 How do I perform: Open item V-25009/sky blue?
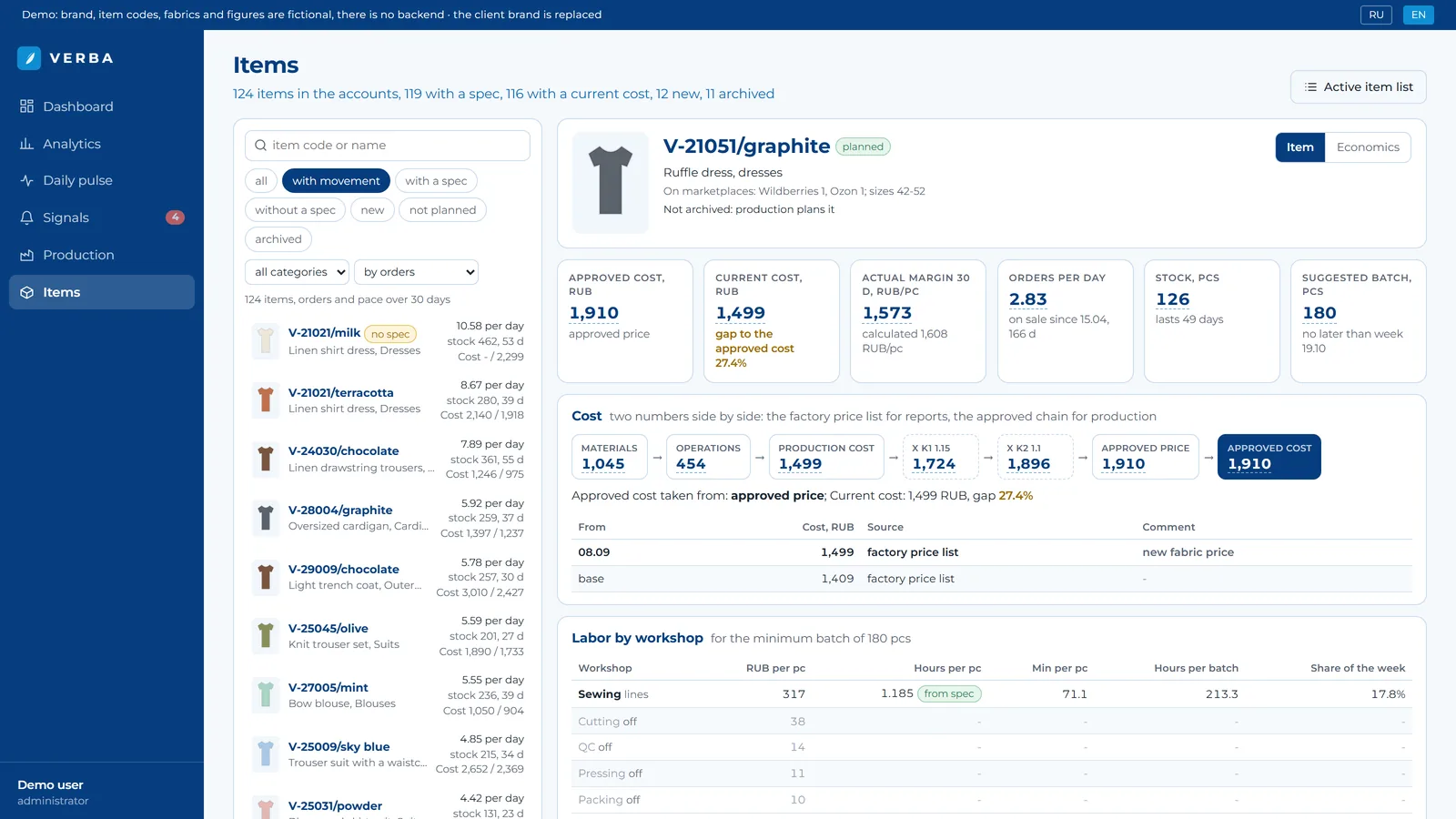(x=388, y=754)
